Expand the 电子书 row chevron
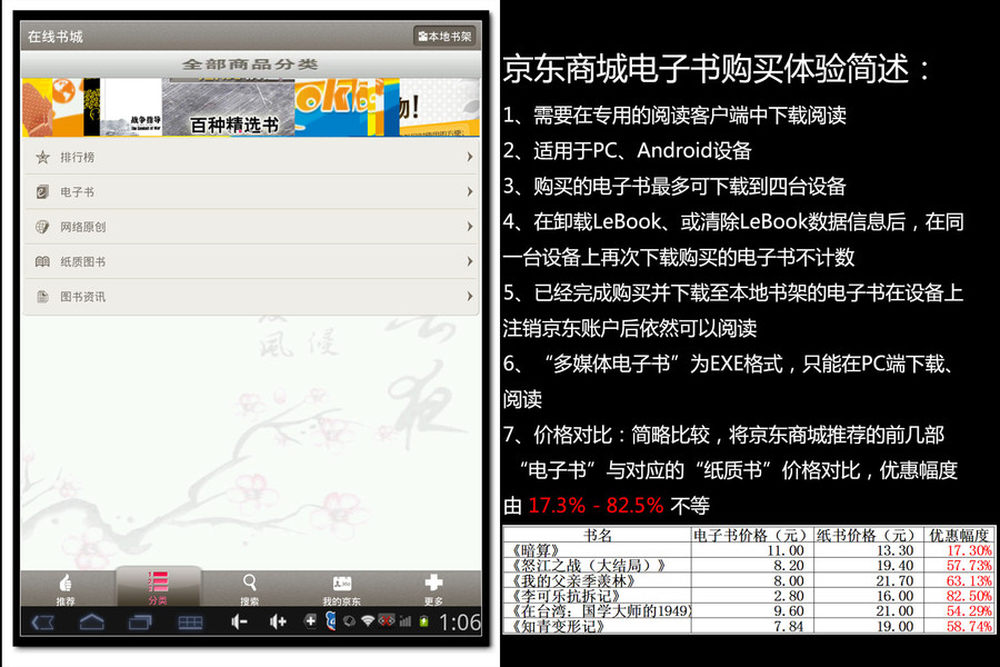Screen dimensions: 1000x667 470,191
